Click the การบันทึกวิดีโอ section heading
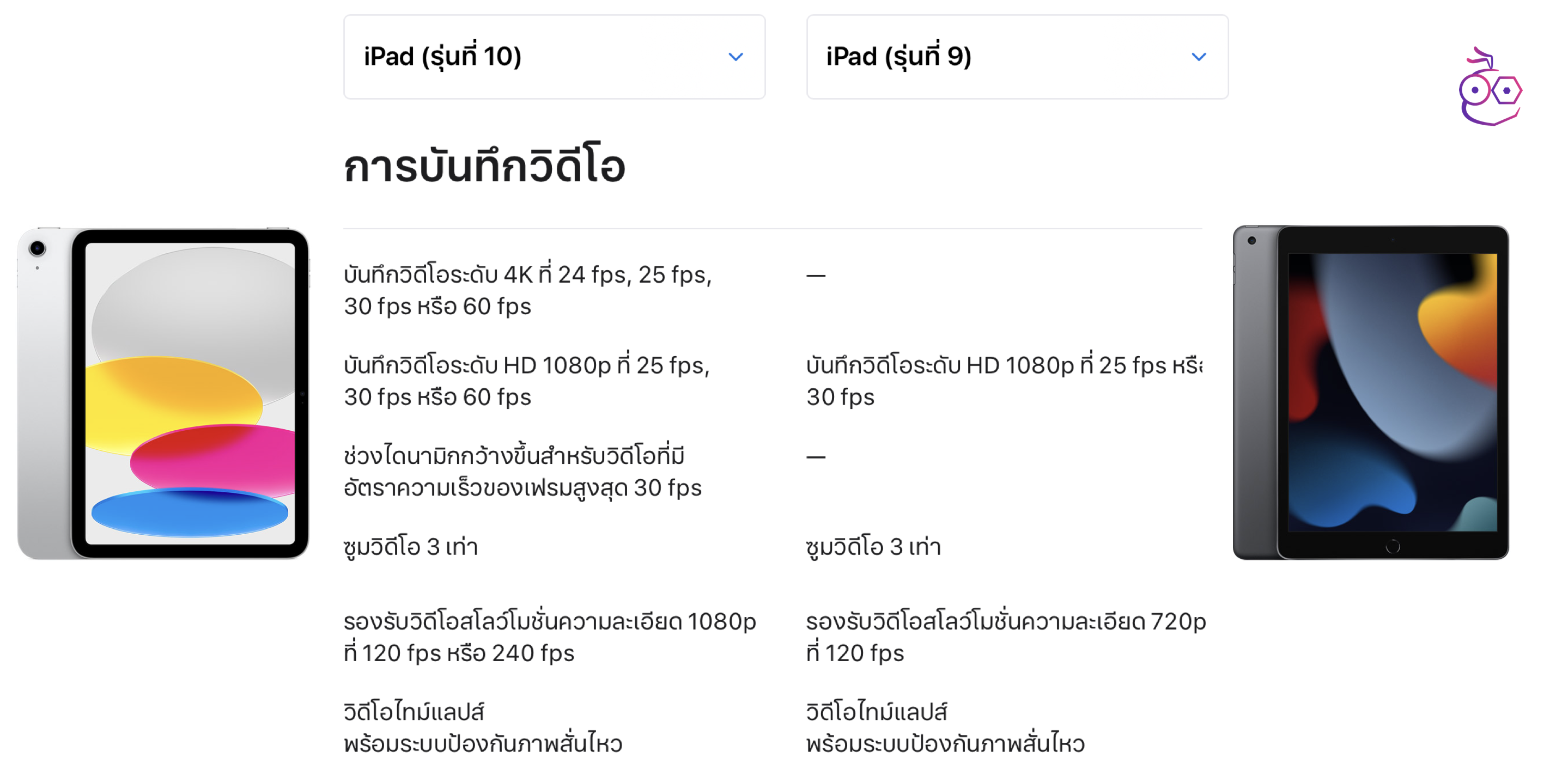This screenshot has width=1568, height=782. (484, 166)
